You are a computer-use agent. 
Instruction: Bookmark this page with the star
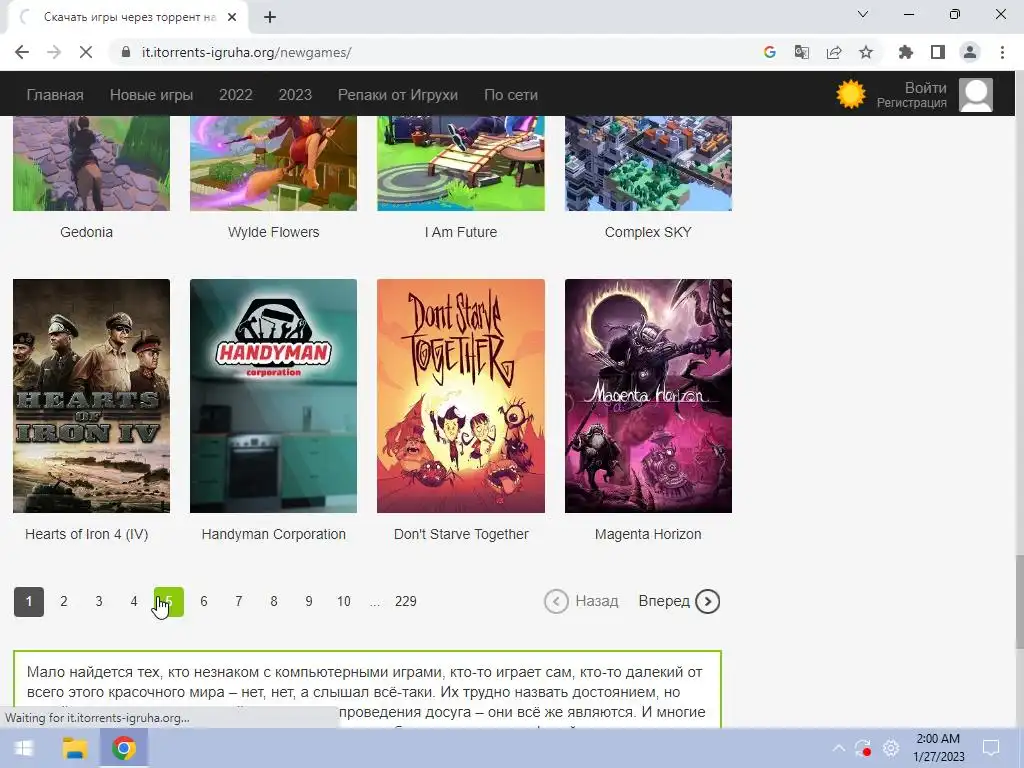[x=866, y=52]
